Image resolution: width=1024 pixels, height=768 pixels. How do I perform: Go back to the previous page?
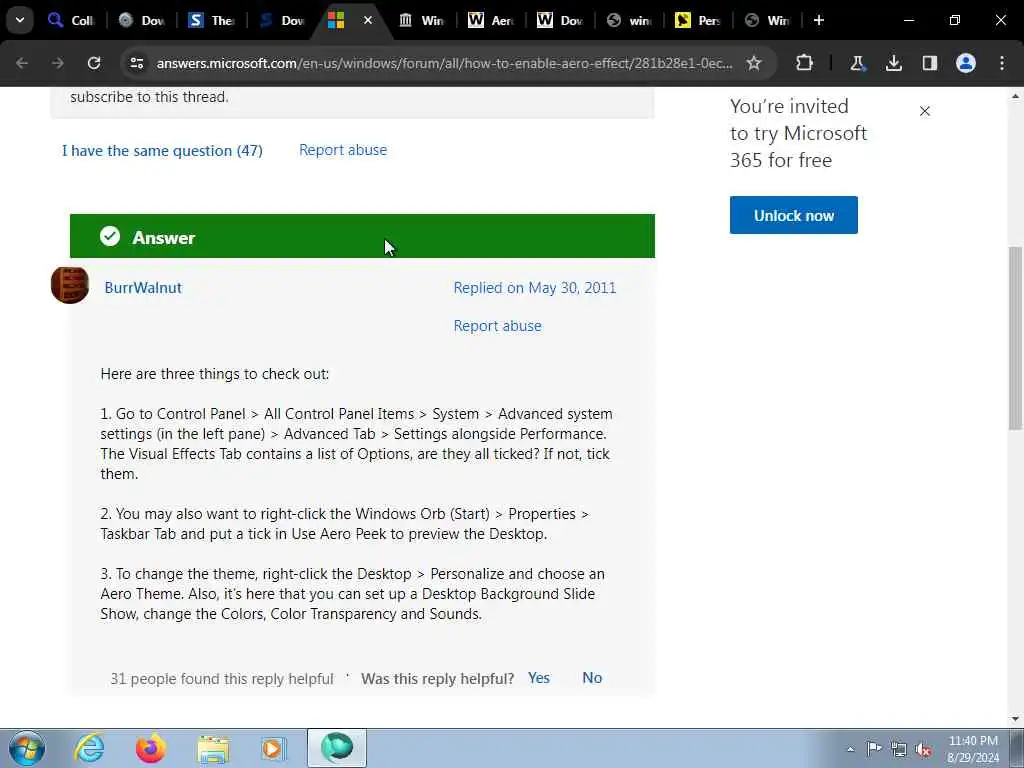click(x=22, y=63)
